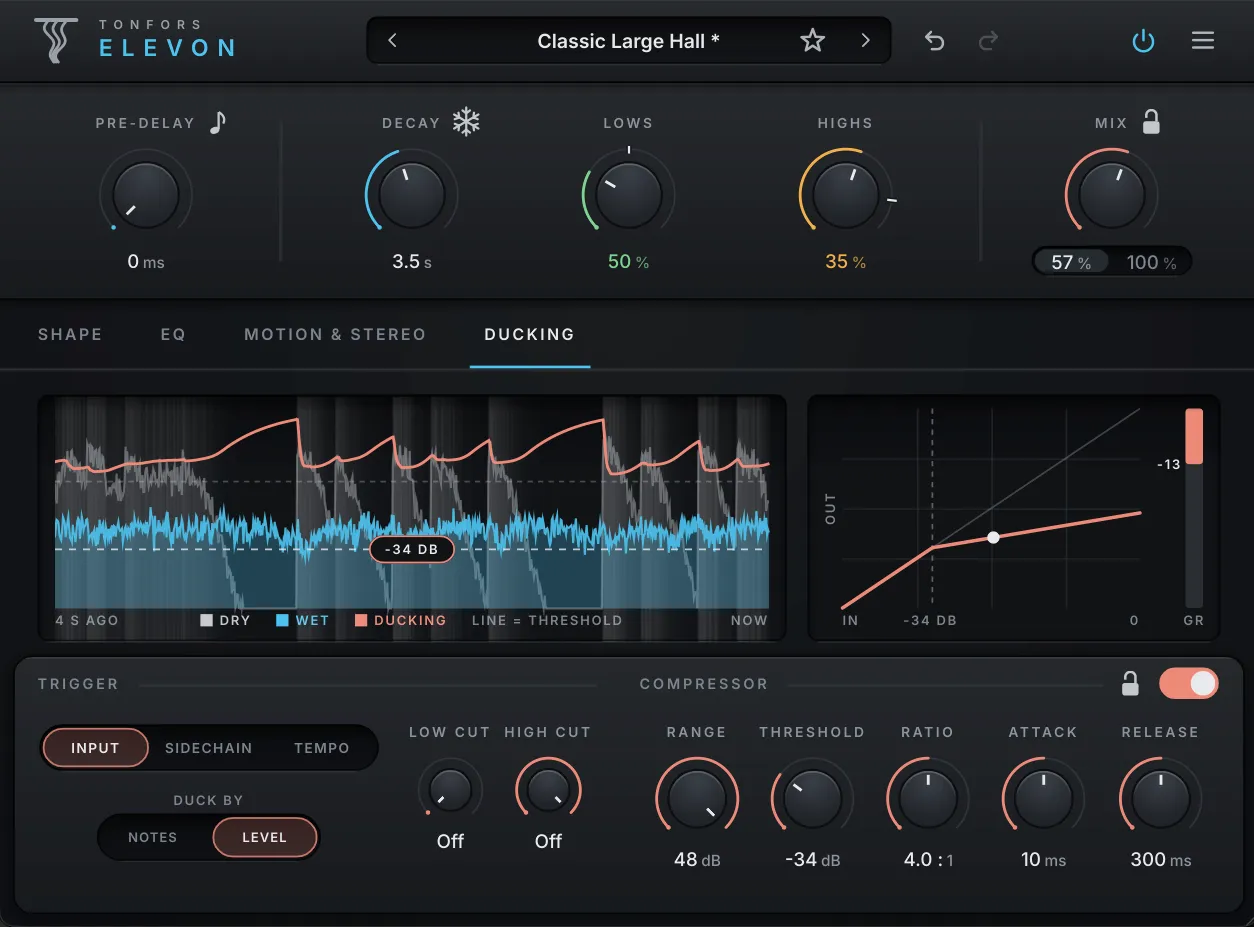Toggle the decay freeze snowflake icon
Image resolution: width=1254 pixels, height=927 pixels.
click(466, 122)
